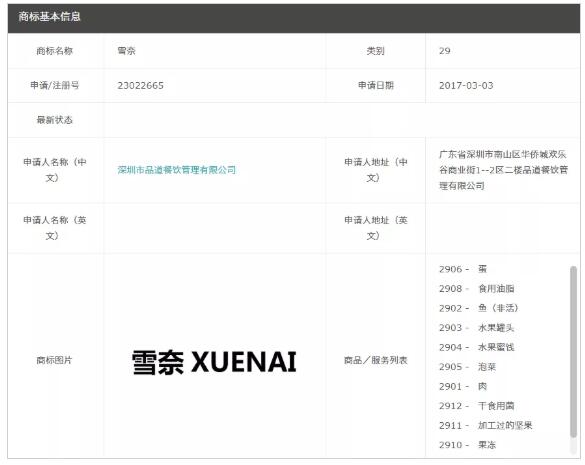
Task: Click application date 2017-03-03
Action: (x=466, y=85)
